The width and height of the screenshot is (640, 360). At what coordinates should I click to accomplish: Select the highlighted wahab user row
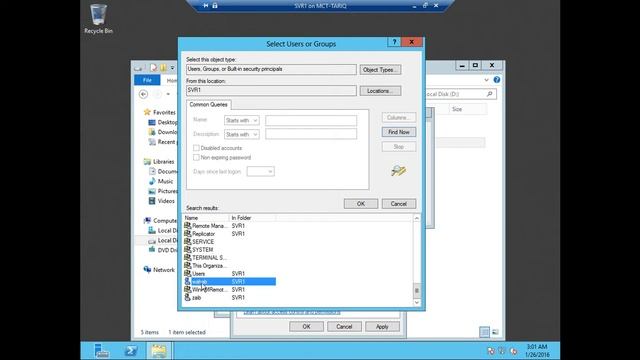click(230, 282)
